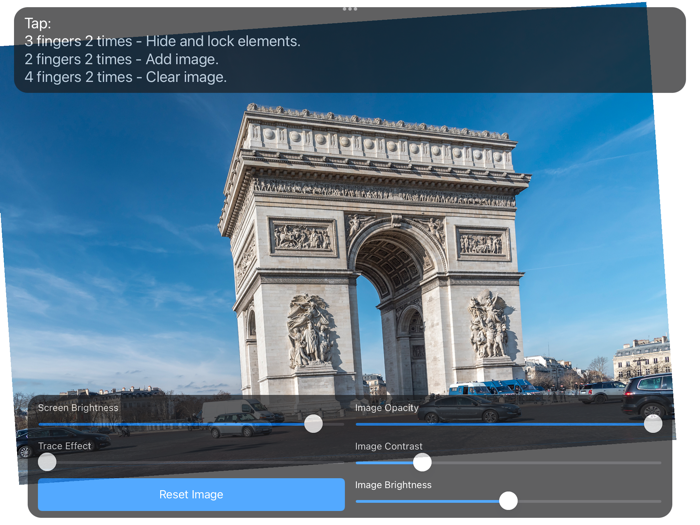Image resolution: width=700 pixels, height=525 pixels.
Task: Click the Image Contrast slider handle
Action: click(x=422, y=462)
